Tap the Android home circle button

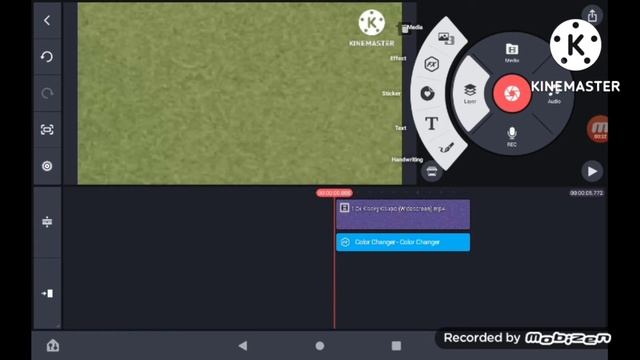(320, 346)
